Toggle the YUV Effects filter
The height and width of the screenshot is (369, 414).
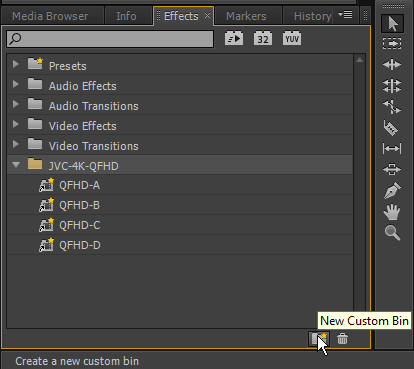(x=292, y=39)
